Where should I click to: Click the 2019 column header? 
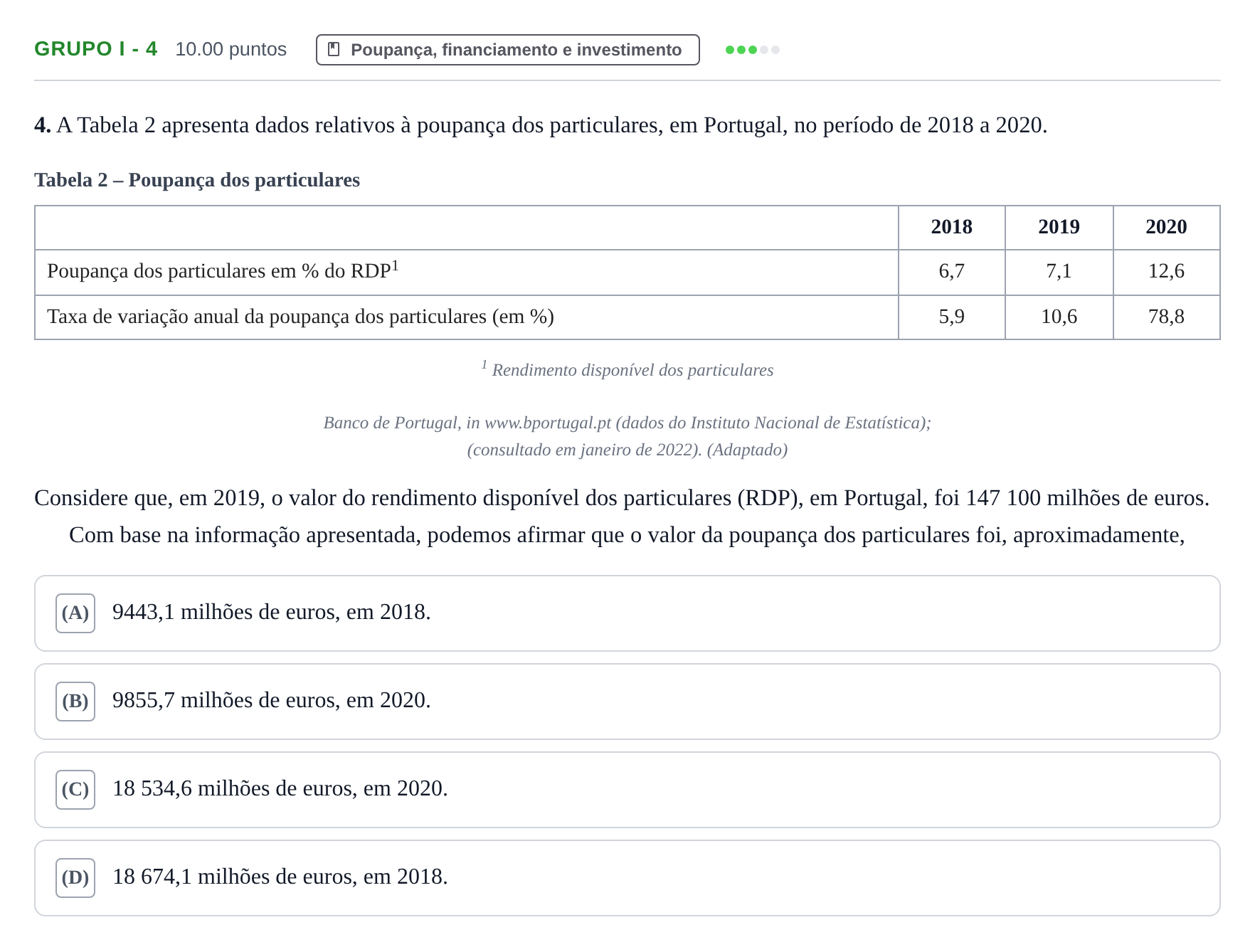tap(1059, 227)
